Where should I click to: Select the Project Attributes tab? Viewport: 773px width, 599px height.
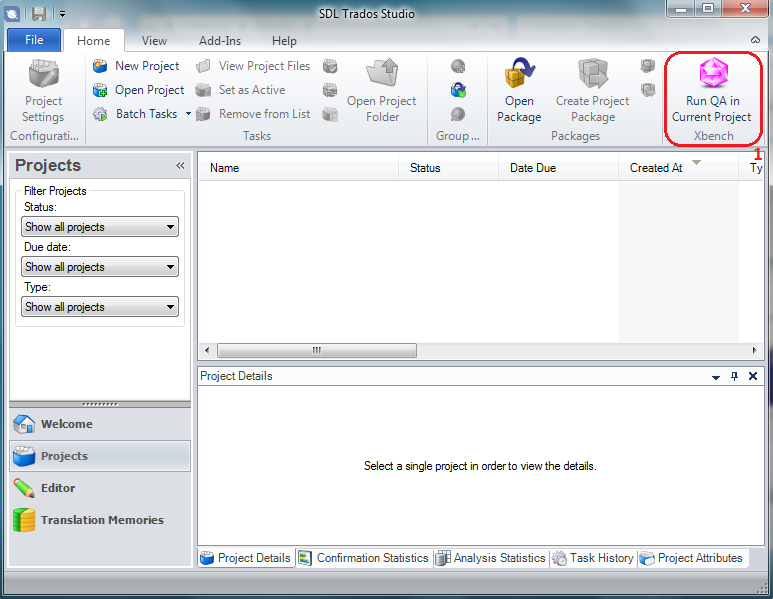click(x=691, y=558)
